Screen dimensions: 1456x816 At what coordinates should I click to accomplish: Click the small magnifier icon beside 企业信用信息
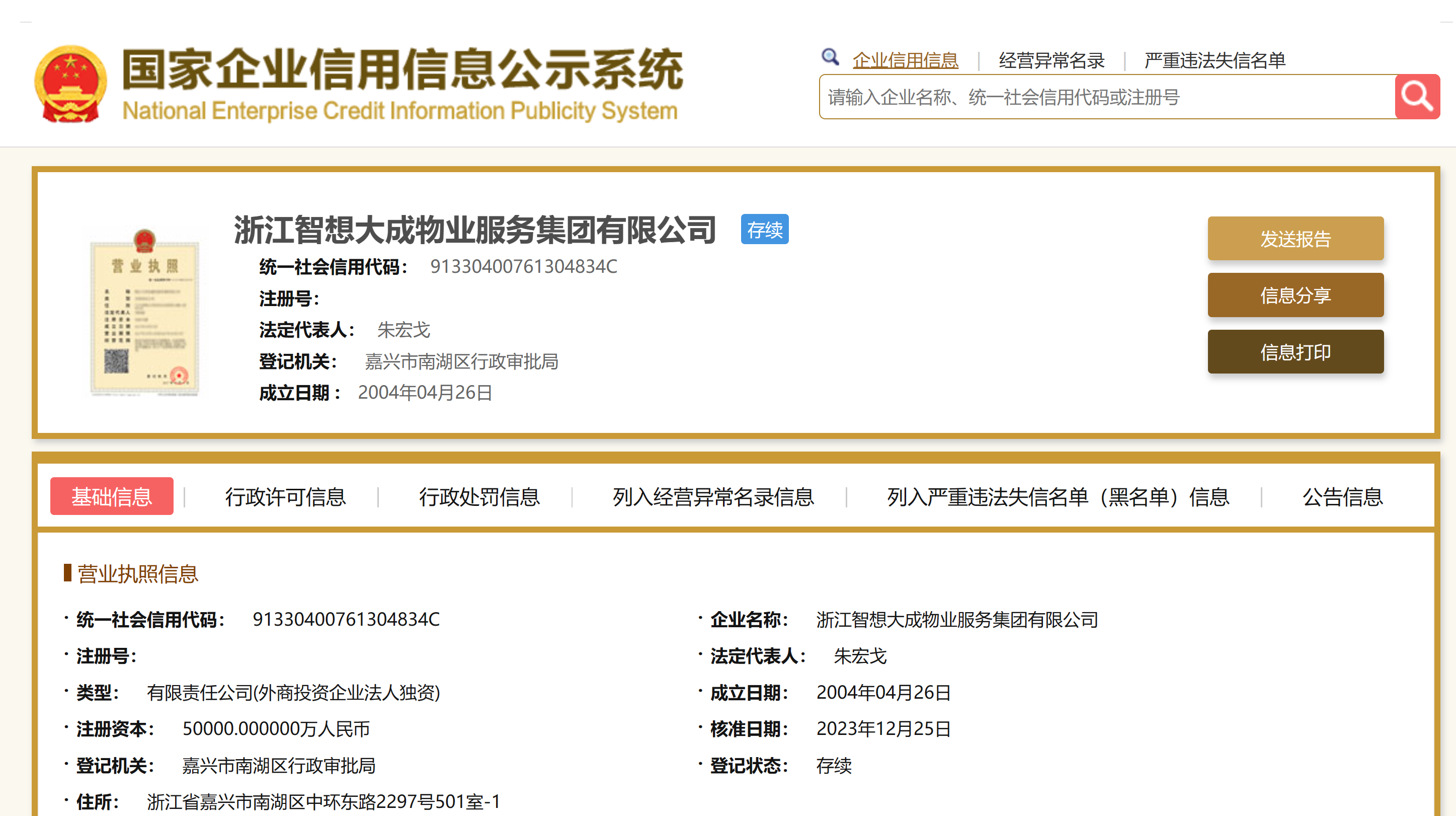click(x=830, y=57)
